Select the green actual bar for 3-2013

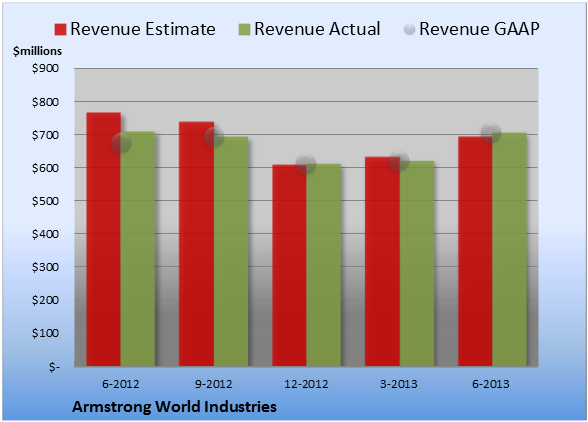coord(417,264)
